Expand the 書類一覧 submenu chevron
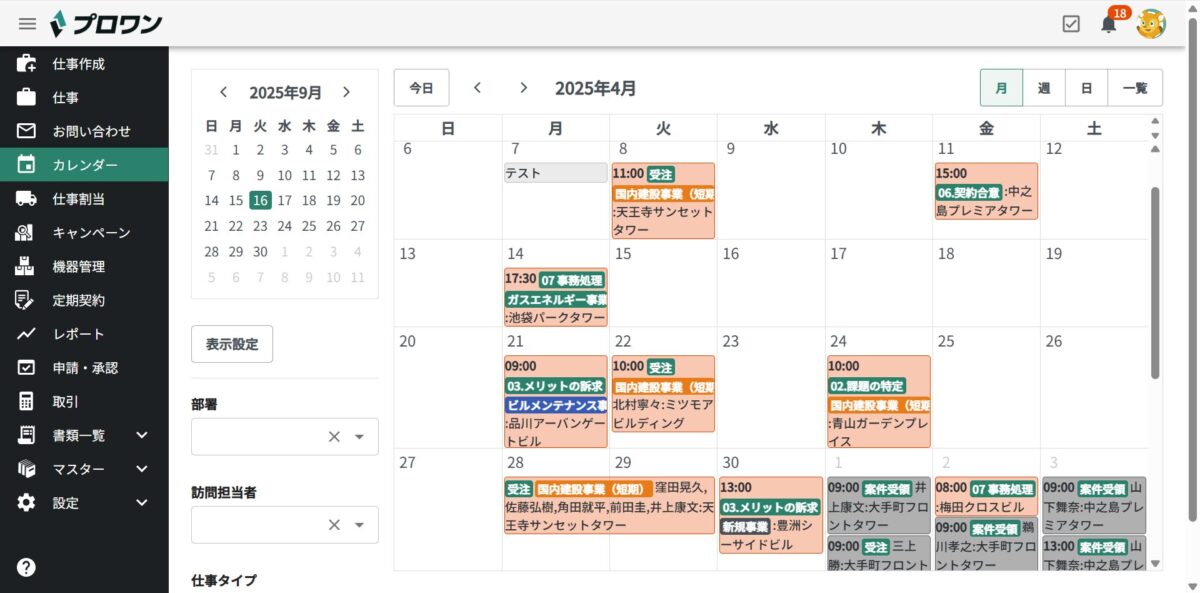Viewport: 1200px width, 593px height. click(x=141, y=435)
